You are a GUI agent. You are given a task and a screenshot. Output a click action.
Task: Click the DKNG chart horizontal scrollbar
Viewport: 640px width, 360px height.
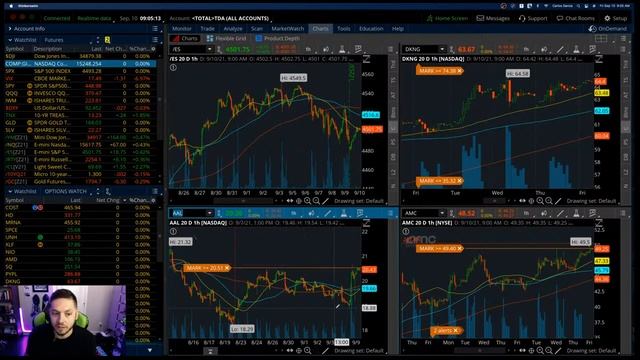coord(494,201)
